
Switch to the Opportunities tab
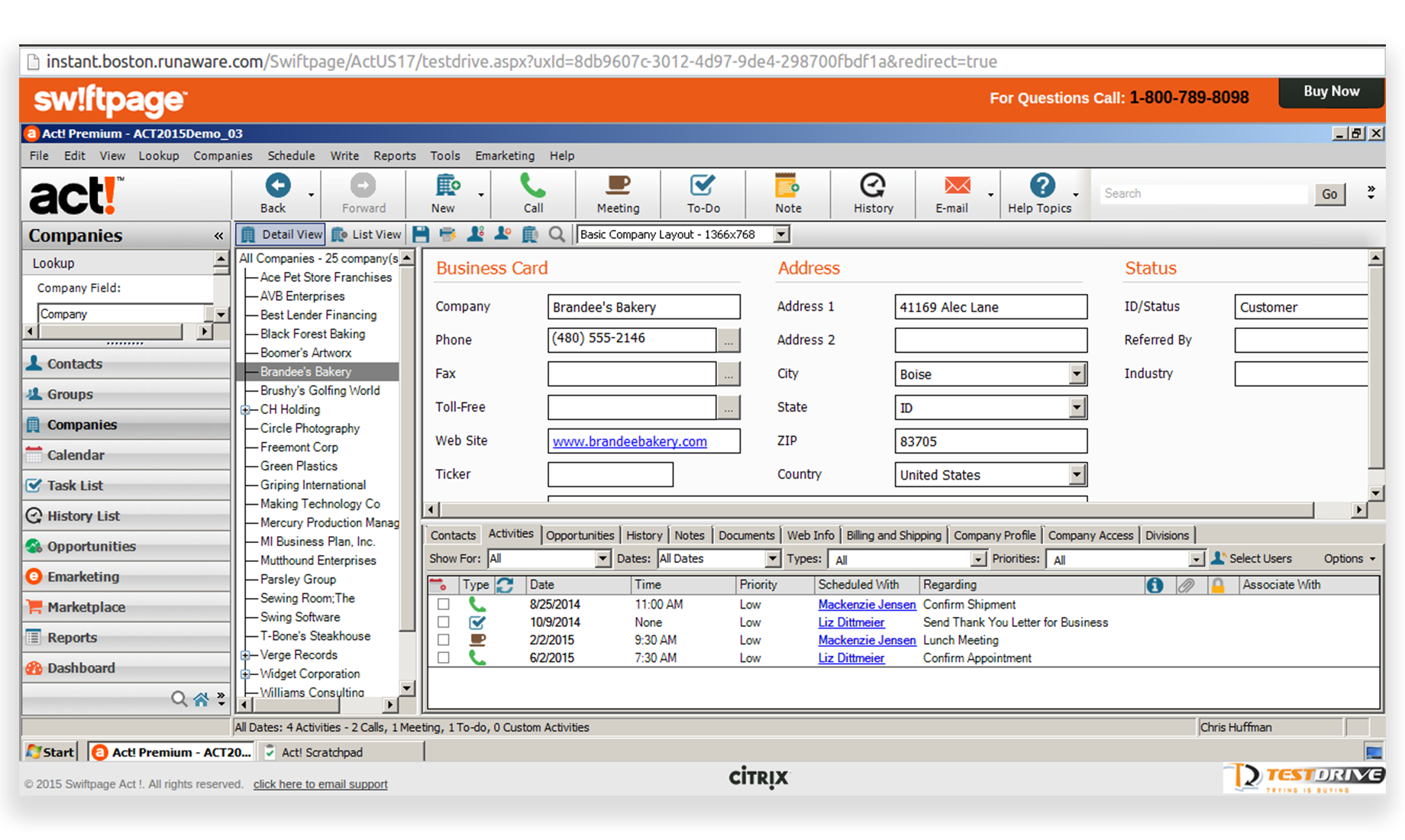(580, 535)
